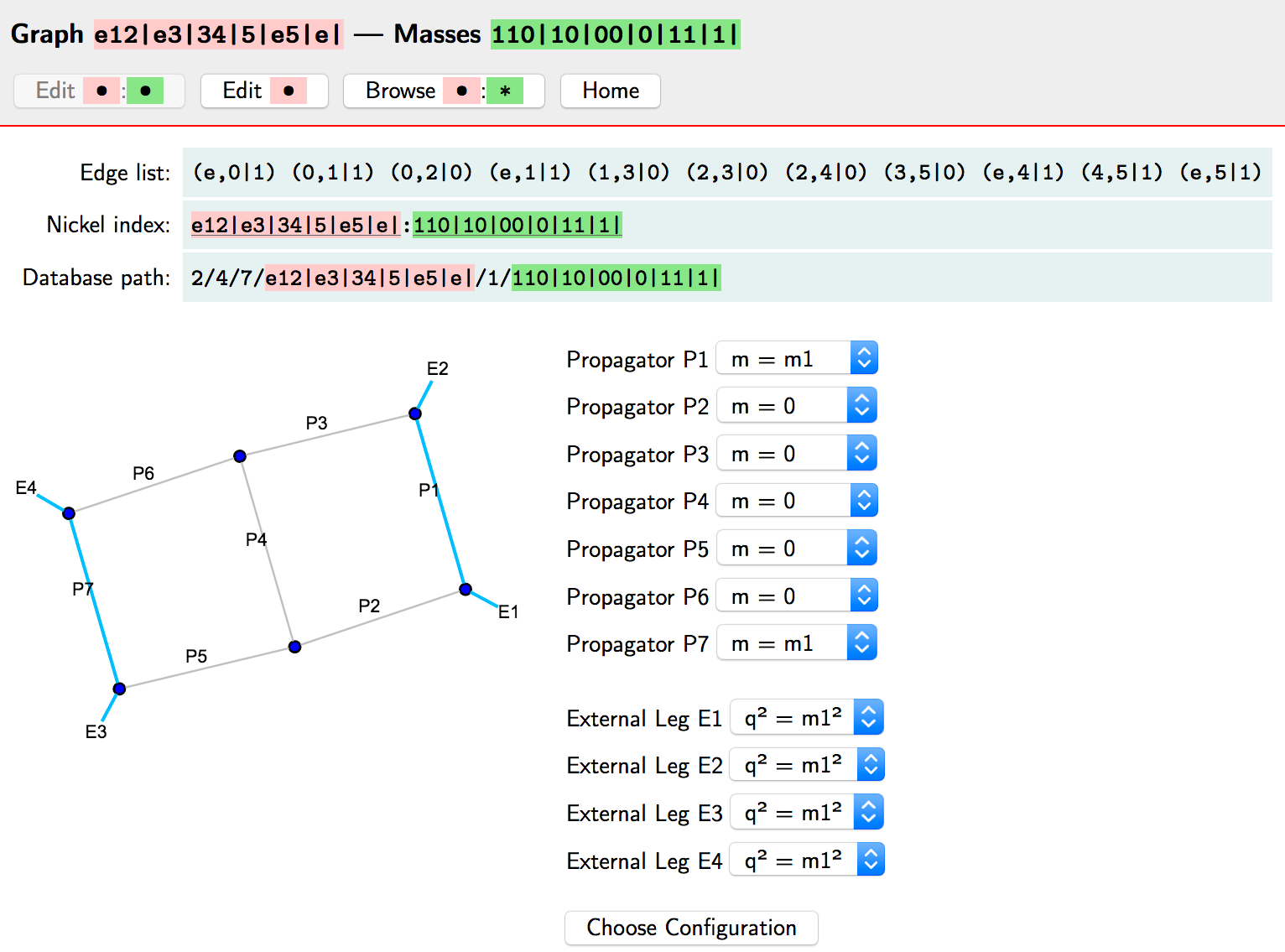
Task: Open the Propagator P3 mass dropdown
Action: (797, 454)
